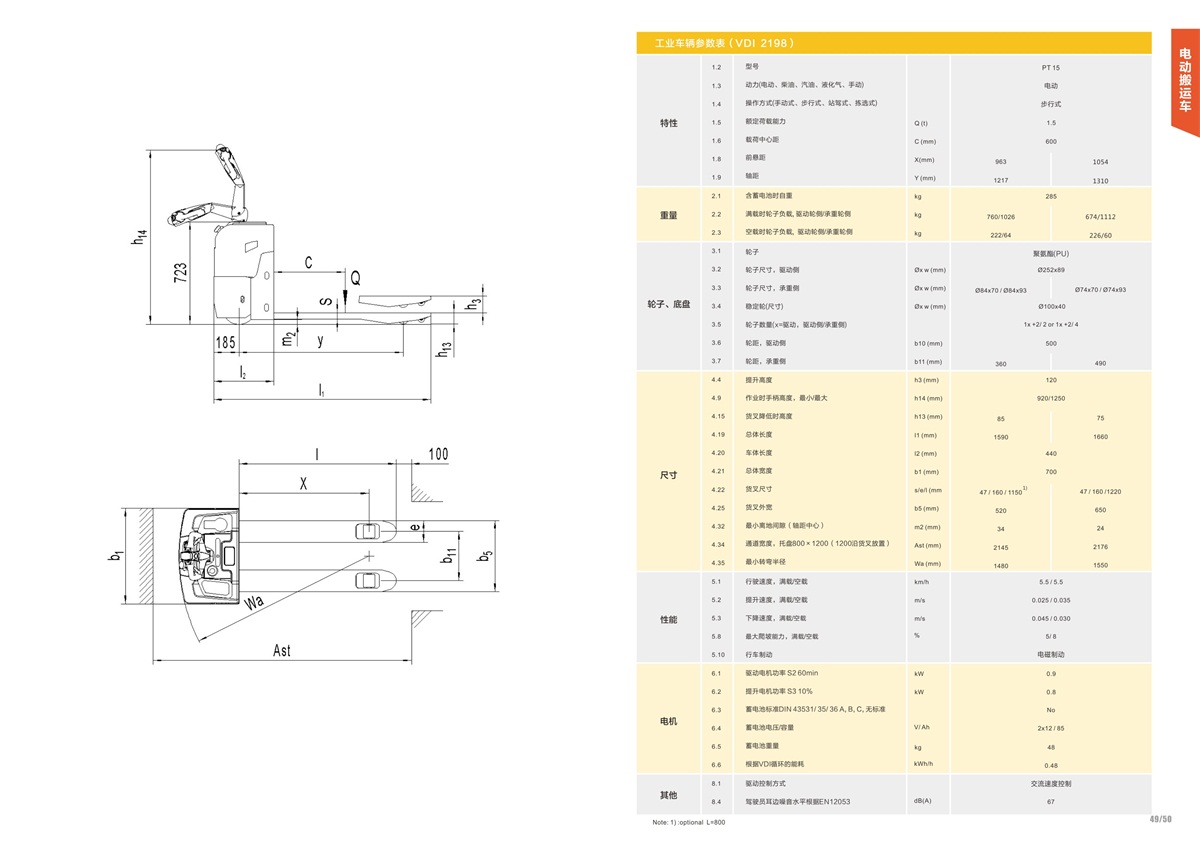This screenshot has width=1200, height=855.
Task: Click the handle height value '920/1250'
Action: (1050, 398)
